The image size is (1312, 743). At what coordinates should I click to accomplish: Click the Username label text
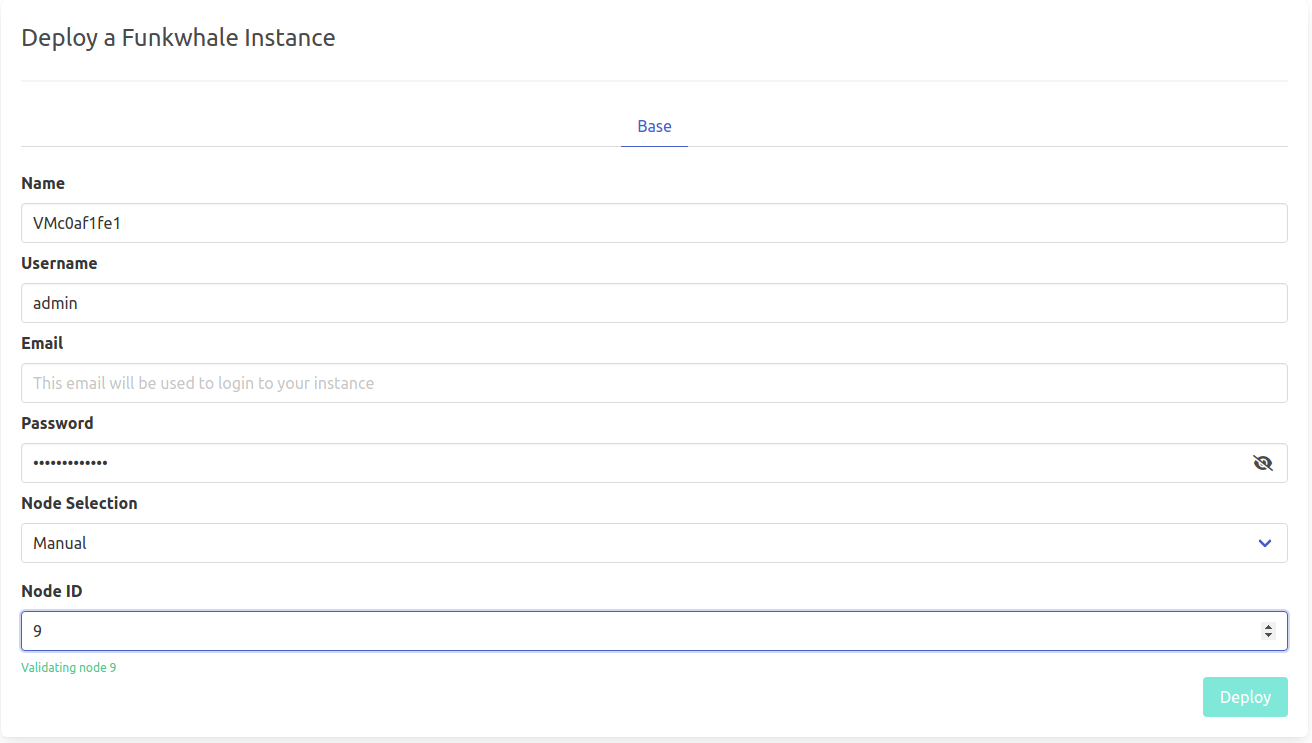[x=59, y=264]
